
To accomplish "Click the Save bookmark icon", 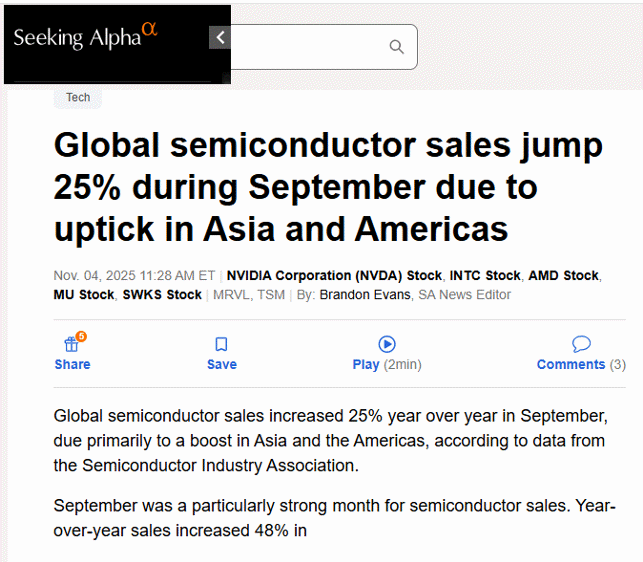I will coord(222,344).
